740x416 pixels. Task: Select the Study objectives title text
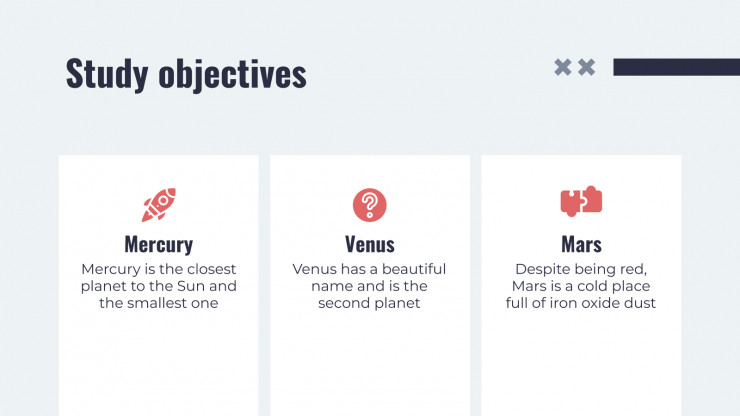(186, 74)
